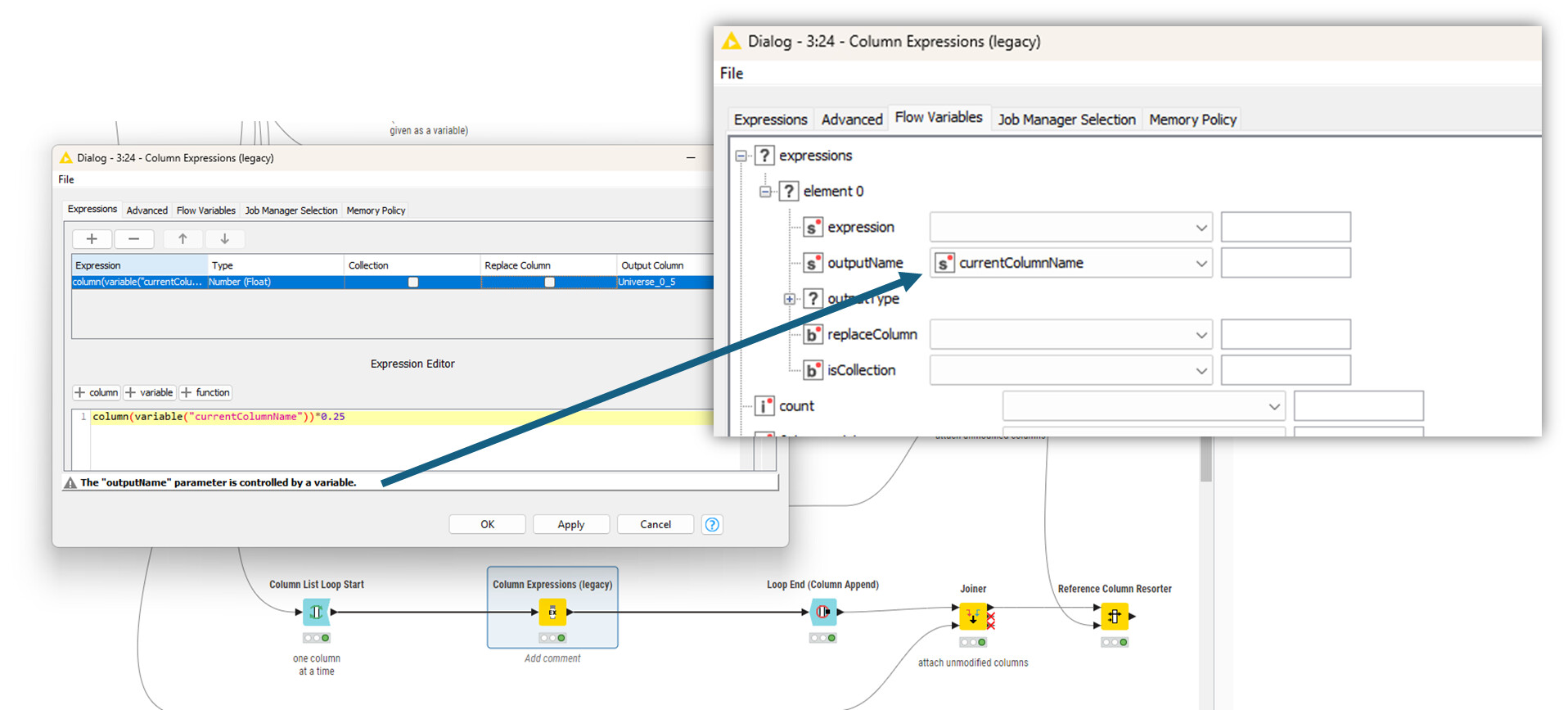Open the replaceColumn variable dropdown
The image size is (1568, 710).
(x=1201, y=335)
